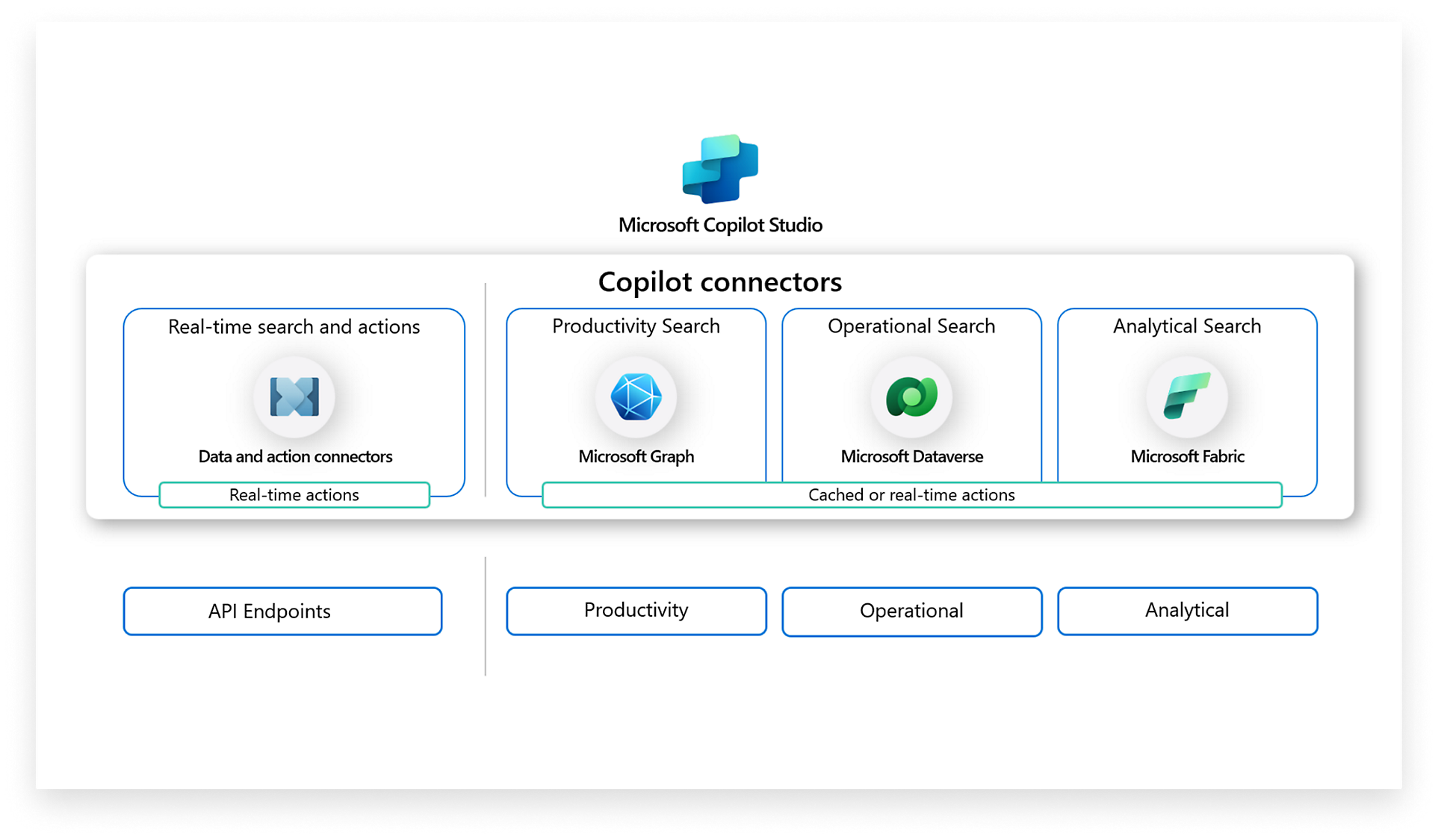Click the Microsoft Copilot Studio logo
The width and height of the screenshot is (1438, 840).
click(x=720, y=169)
